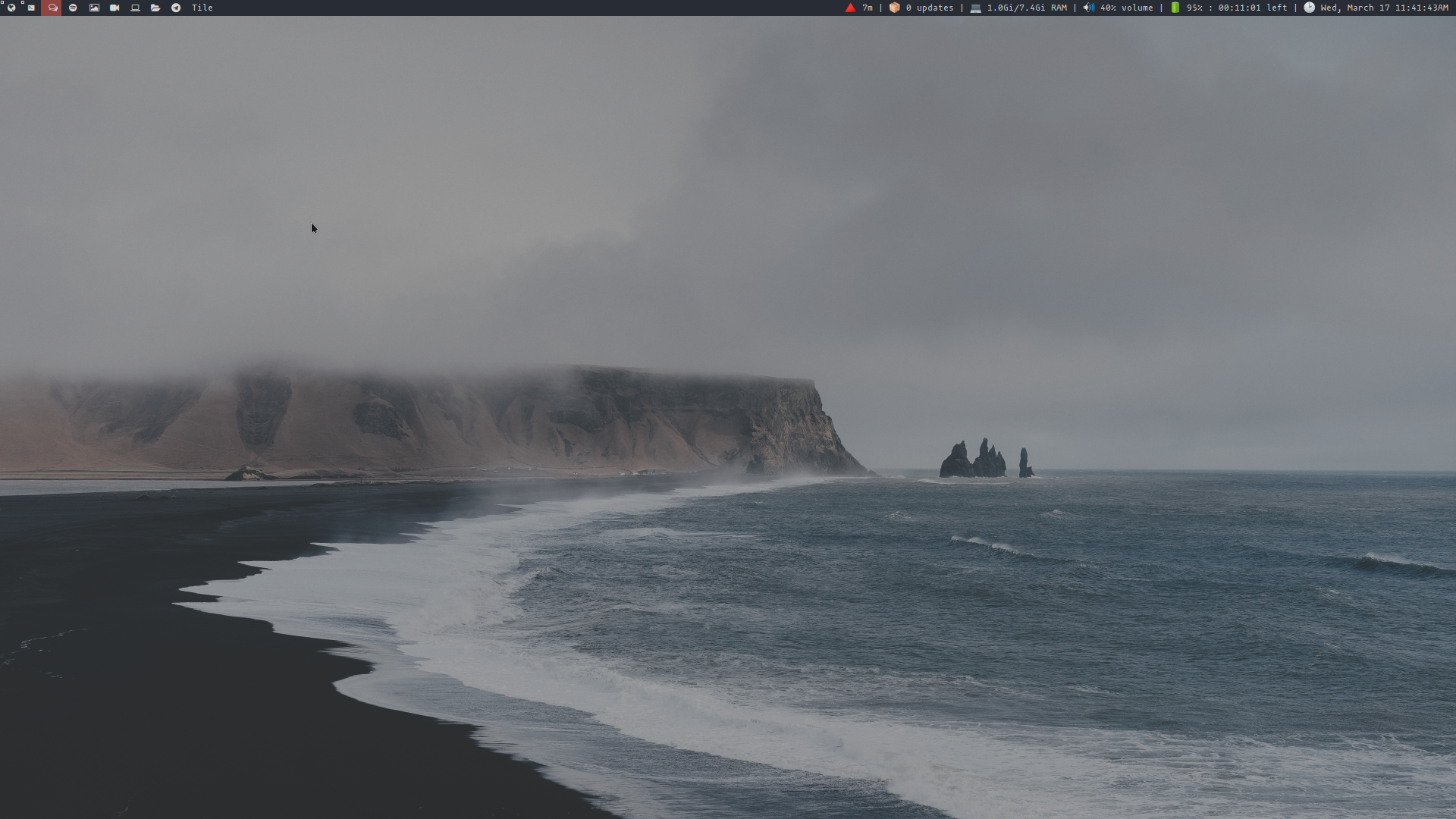Select the laptop icon workspace tag
The image size is (1456, 819).
tap(135, 8)
